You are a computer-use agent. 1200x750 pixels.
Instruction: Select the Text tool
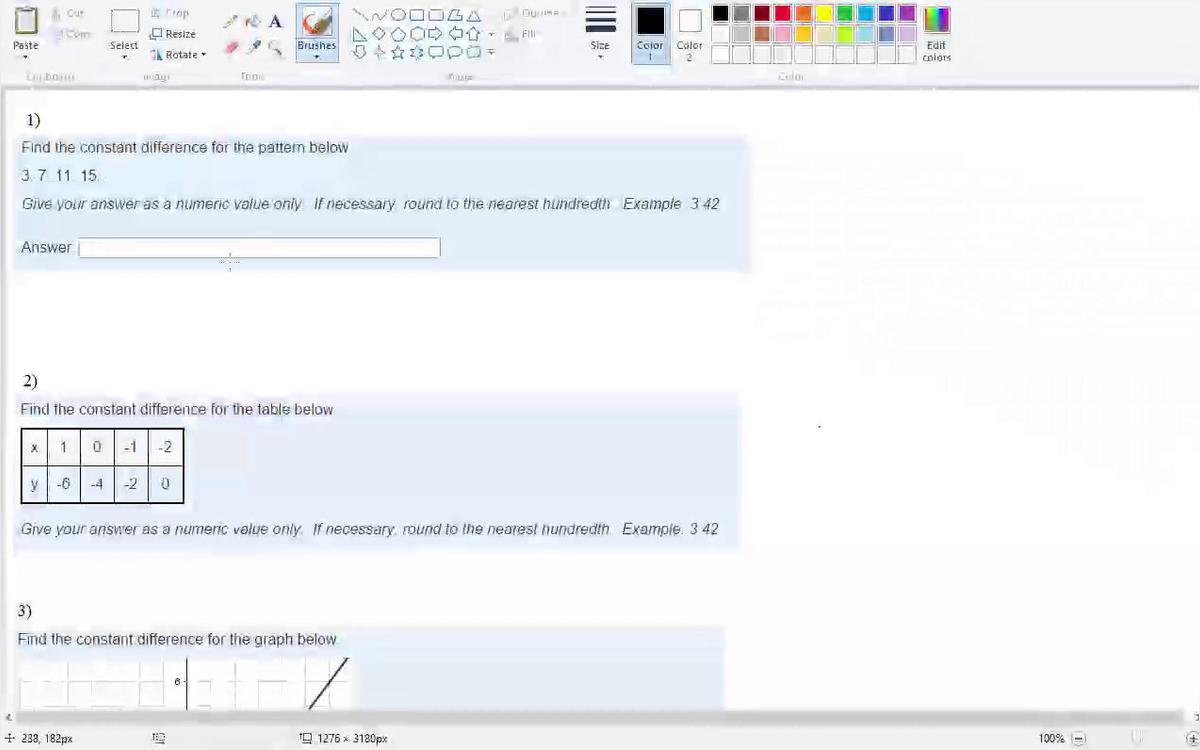[x=275, y=22]
